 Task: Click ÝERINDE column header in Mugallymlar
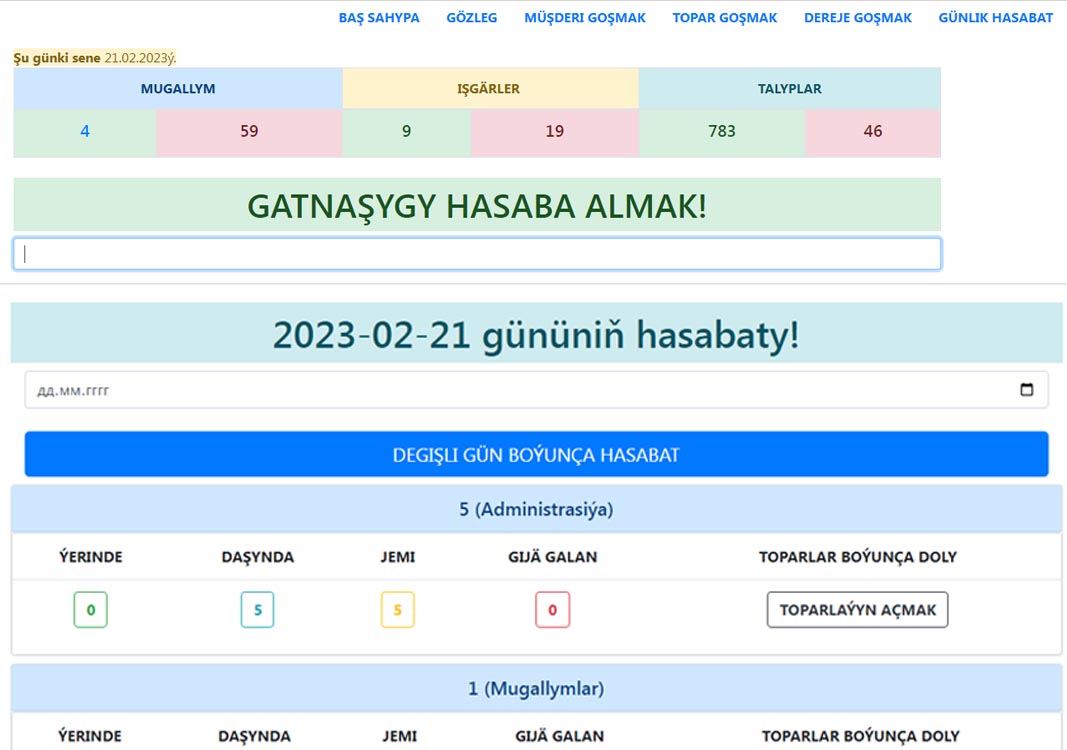pos(90,736)
